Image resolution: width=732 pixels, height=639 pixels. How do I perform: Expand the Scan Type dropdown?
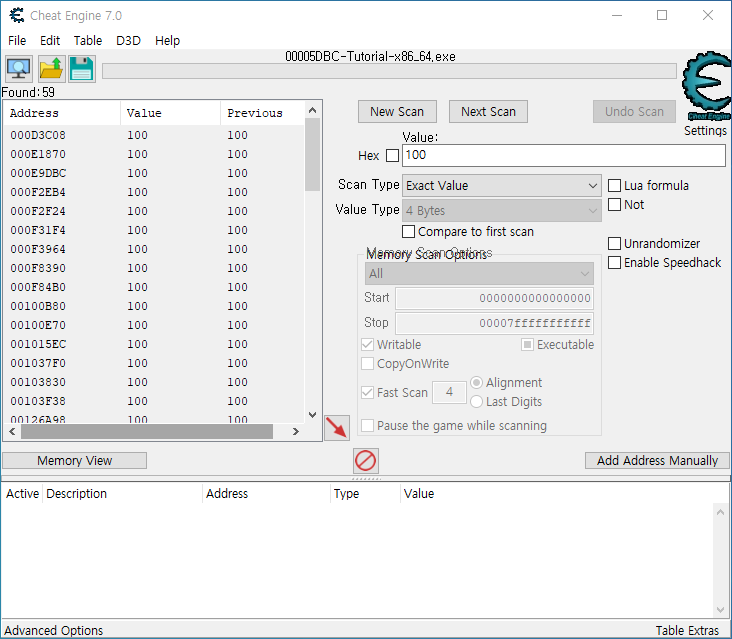[501, 186]
